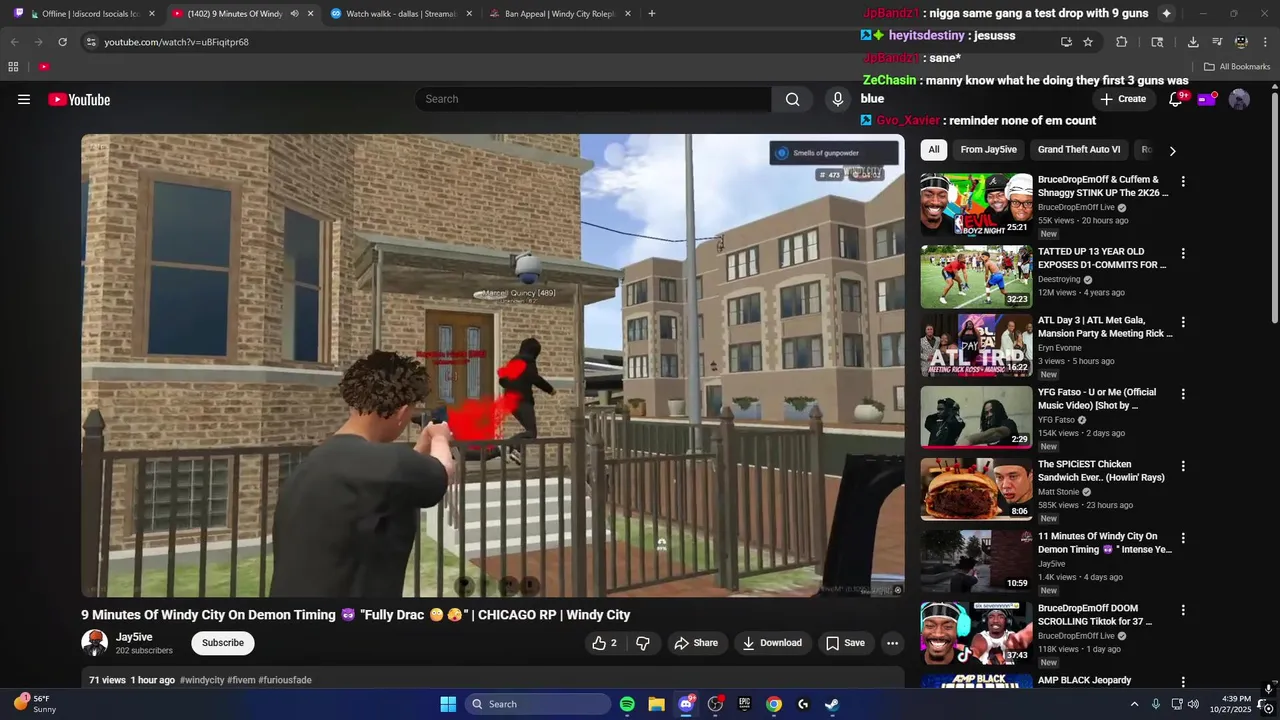The image size is (1280, 720).
Task: Download the video
Action: (772, 643)
